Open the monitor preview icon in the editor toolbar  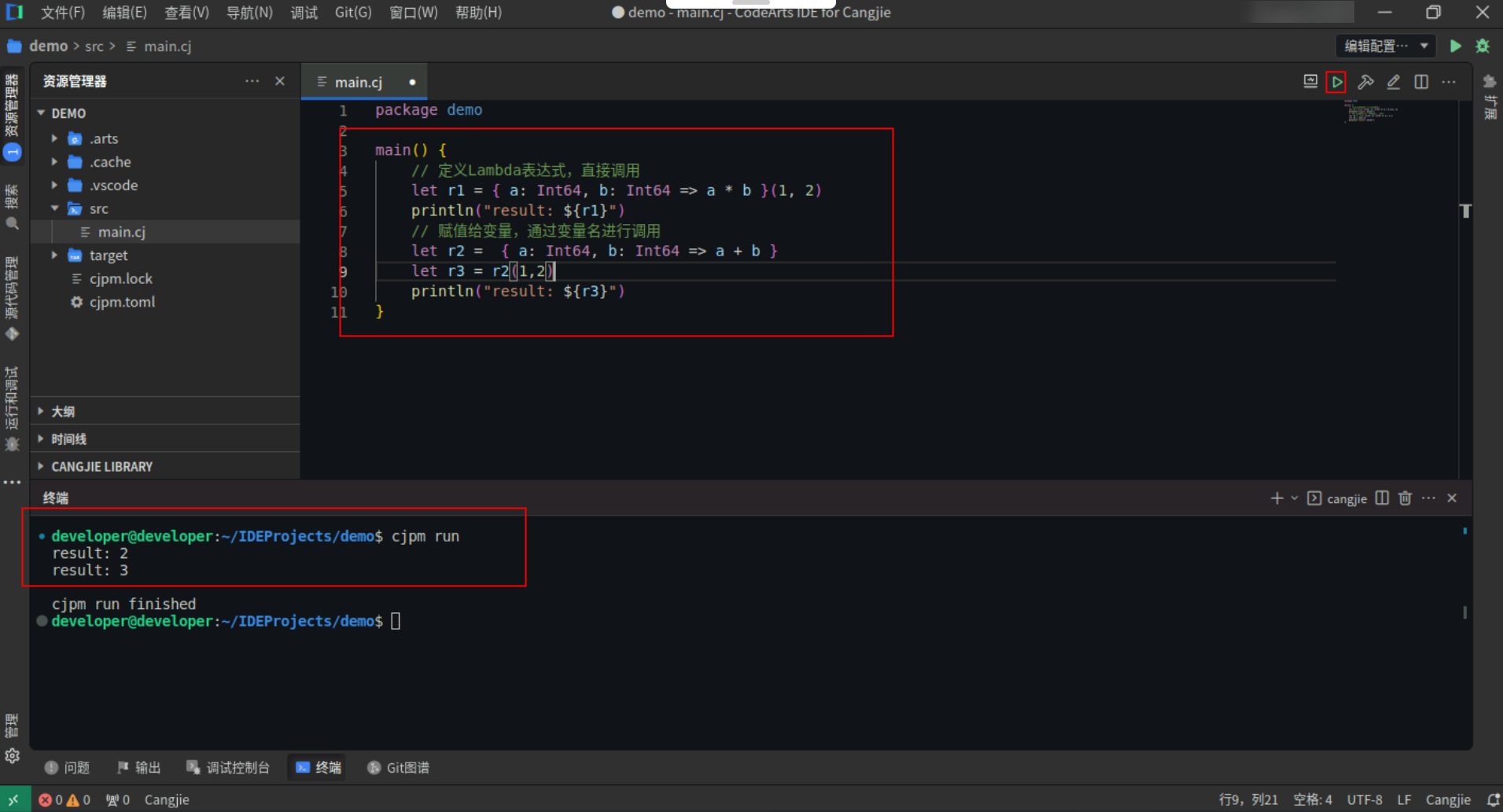coord(1310,82)
